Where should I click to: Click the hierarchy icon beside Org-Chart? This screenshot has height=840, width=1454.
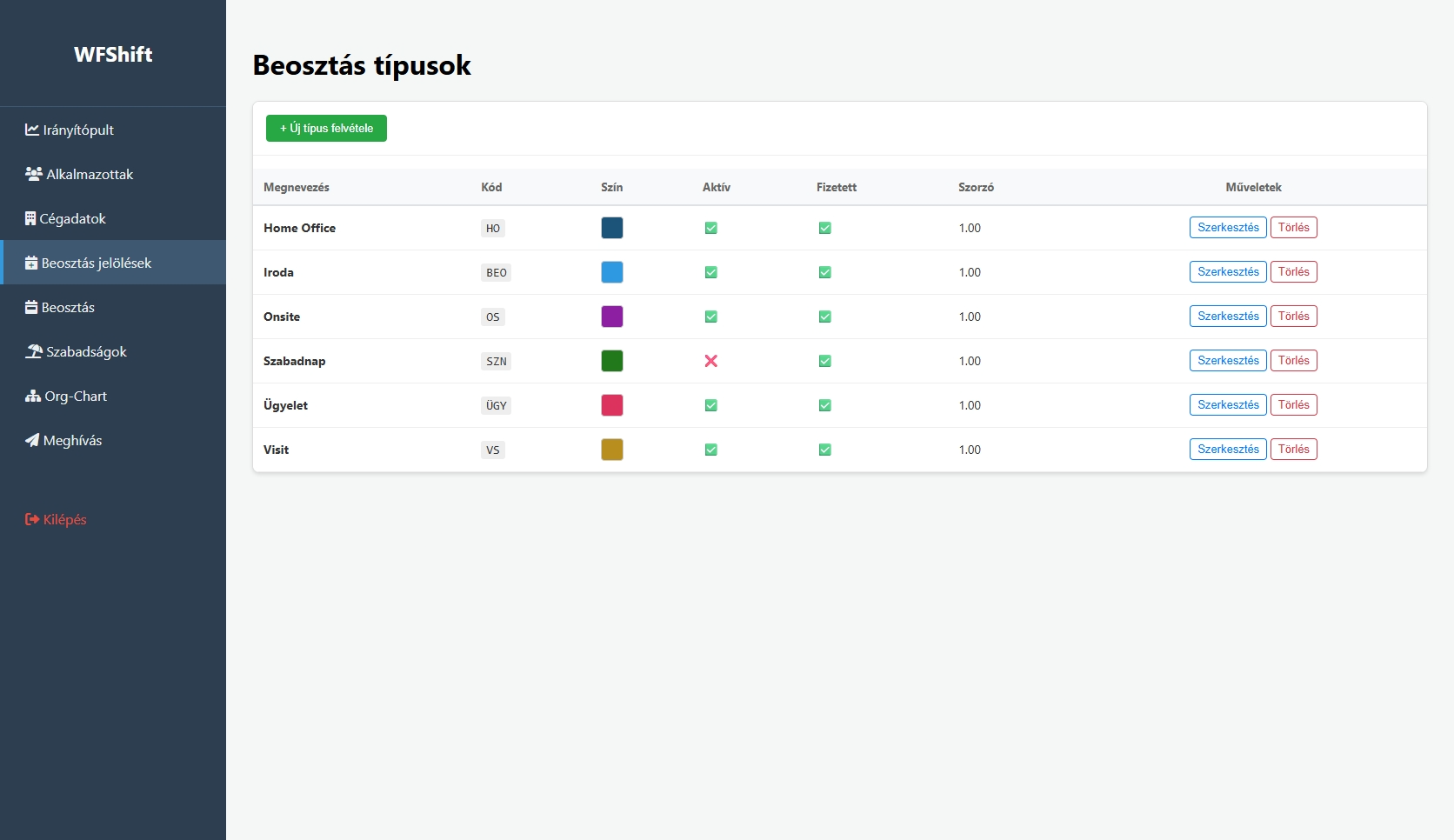coord(33,396)
